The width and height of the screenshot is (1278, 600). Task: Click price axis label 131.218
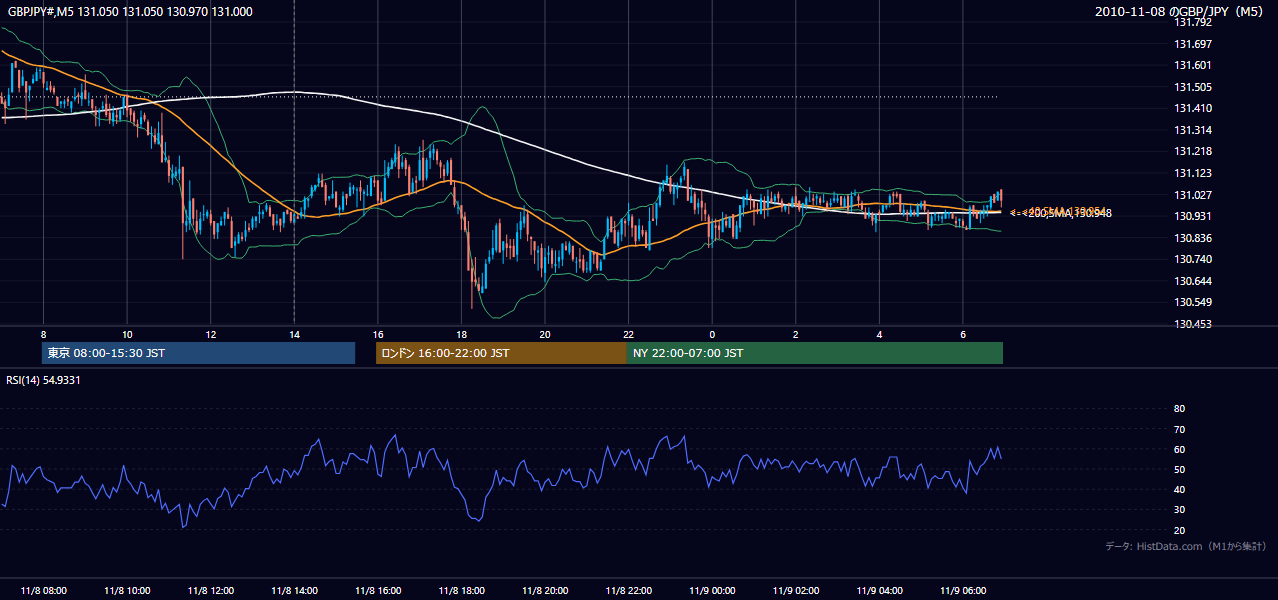coord(1192,151)
